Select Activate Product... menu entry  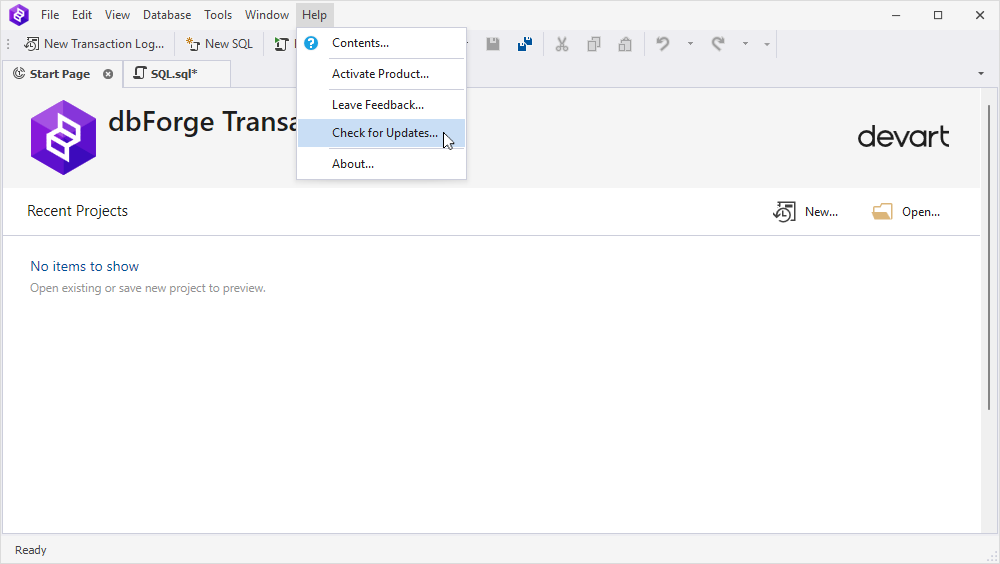click(381, 74)
